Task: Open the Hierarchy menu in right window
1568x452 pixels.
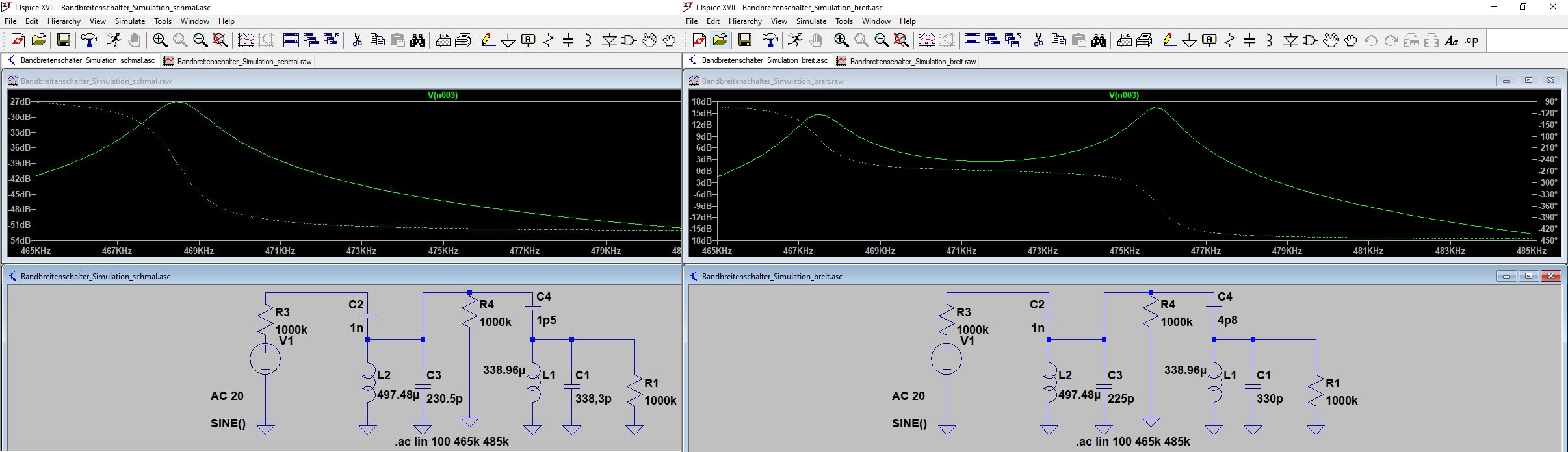Action: (745, 21)
